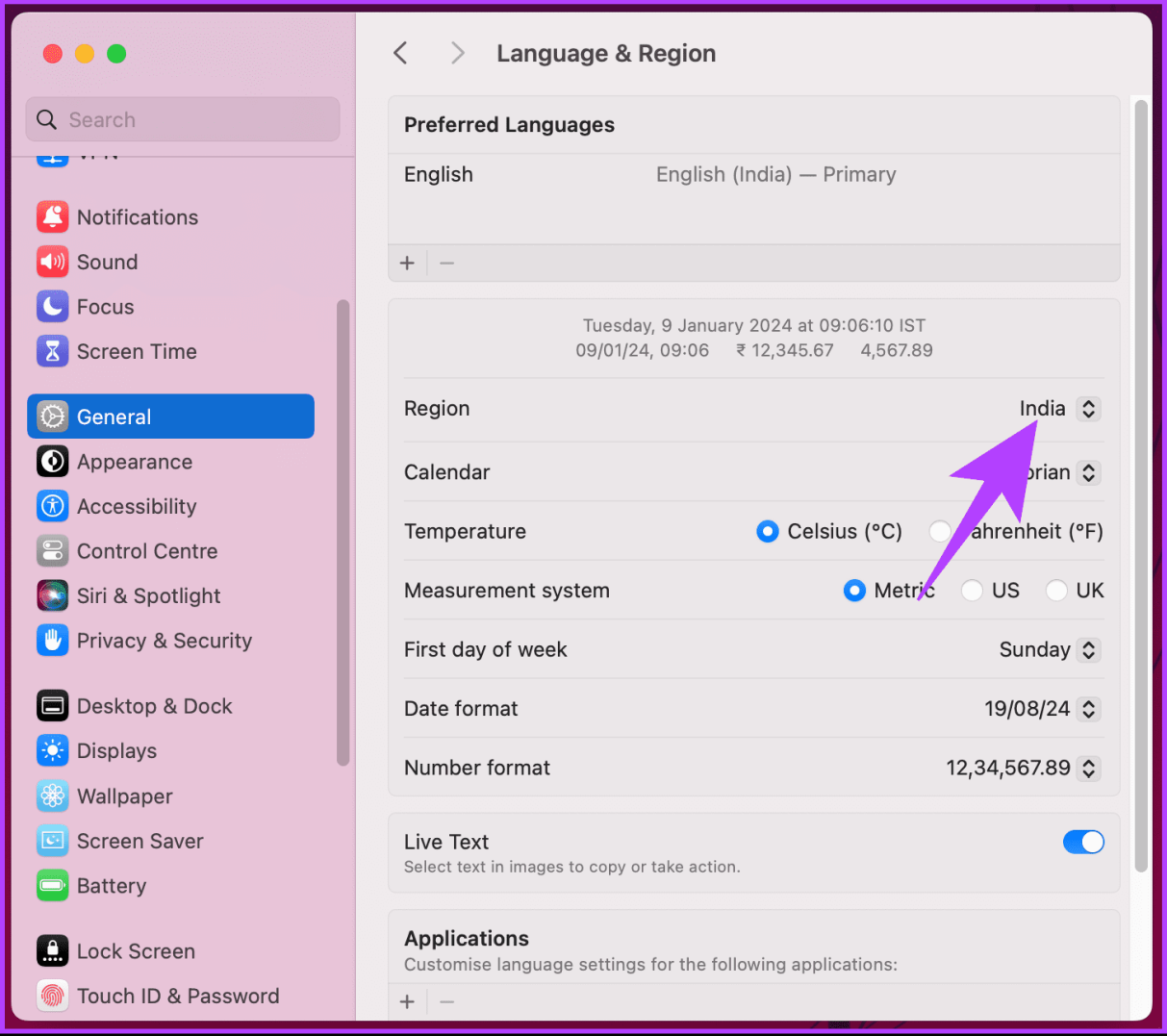This screenshot has height=1036, width=1167.
Task: Click the Focus moon icon
Action: pyautogui.click(x=53, y=307)
